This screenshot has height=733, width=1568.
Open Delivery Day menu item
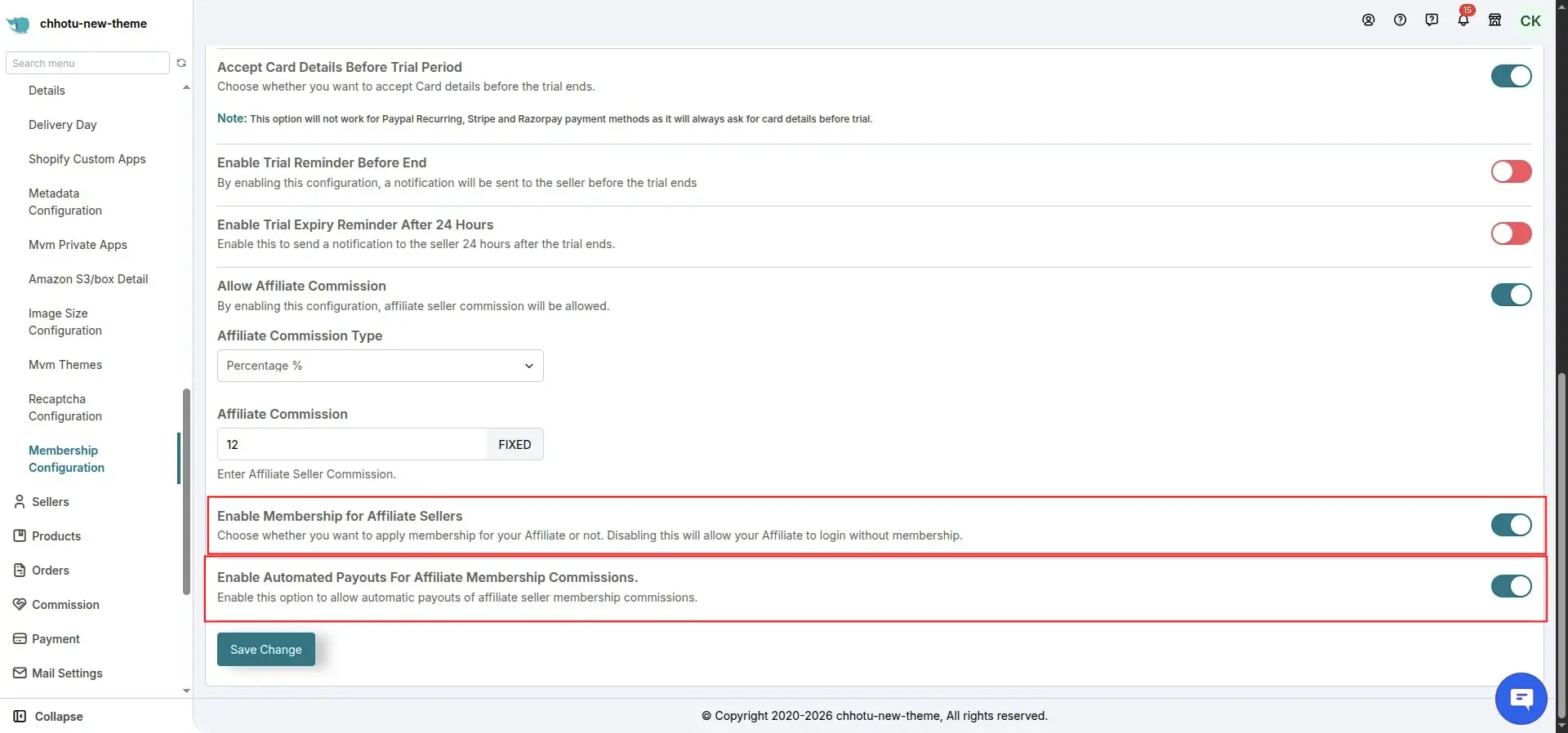click(x=63, y=125)
